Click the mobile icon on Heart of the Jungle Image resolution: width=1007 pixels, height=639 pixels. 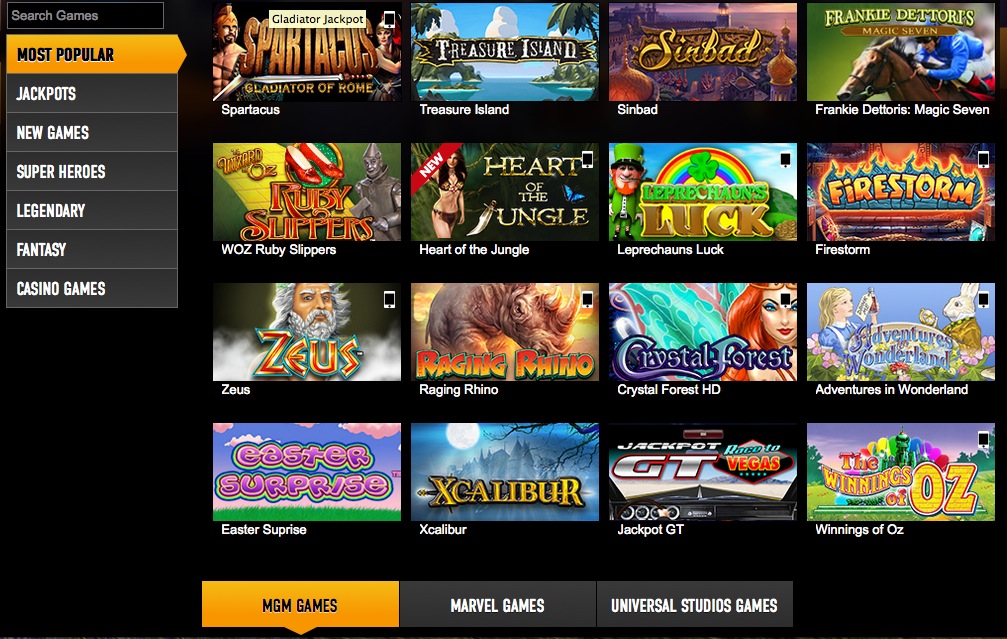[x=587, y=160]
